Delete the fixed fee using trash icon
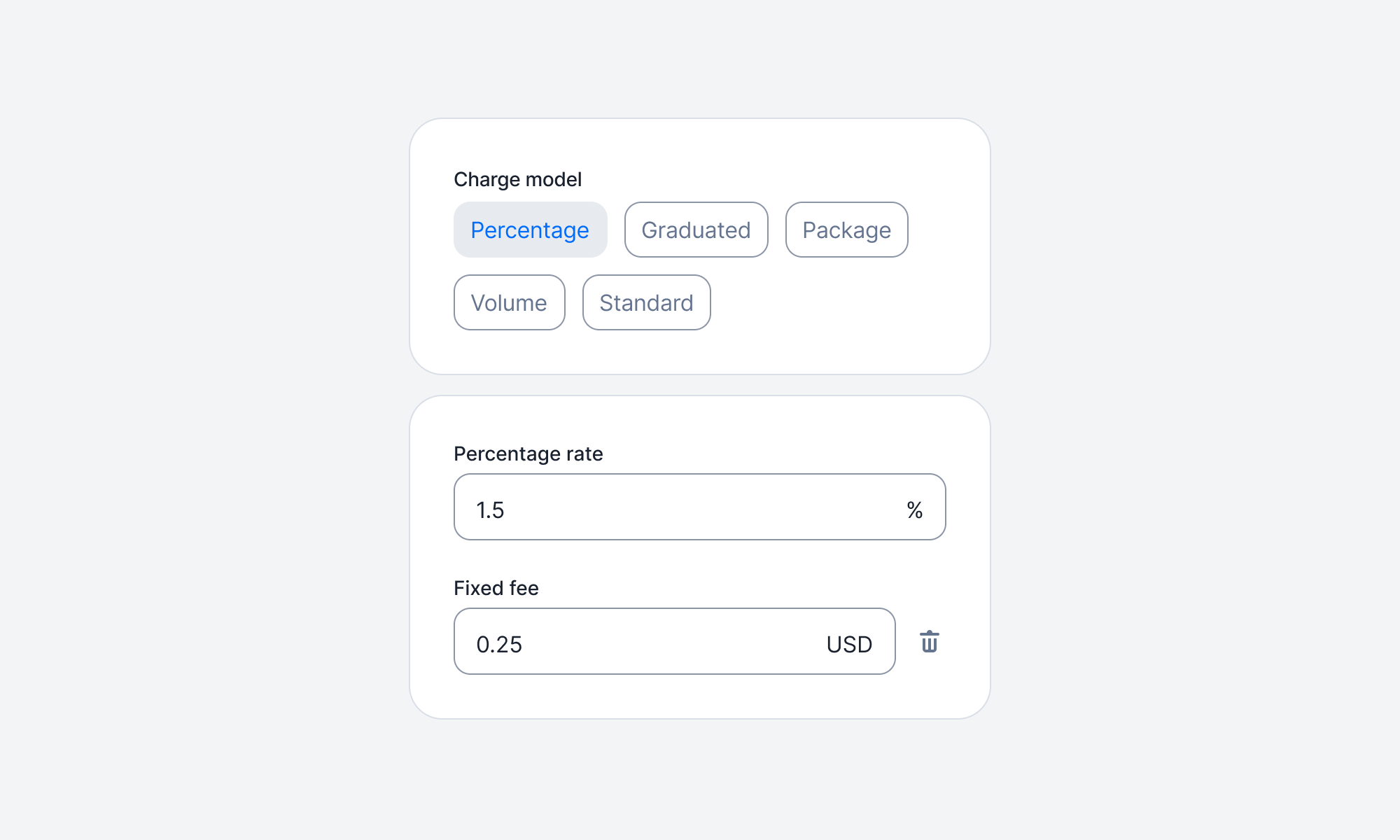Screen dimensions: 1400x840 929,642
